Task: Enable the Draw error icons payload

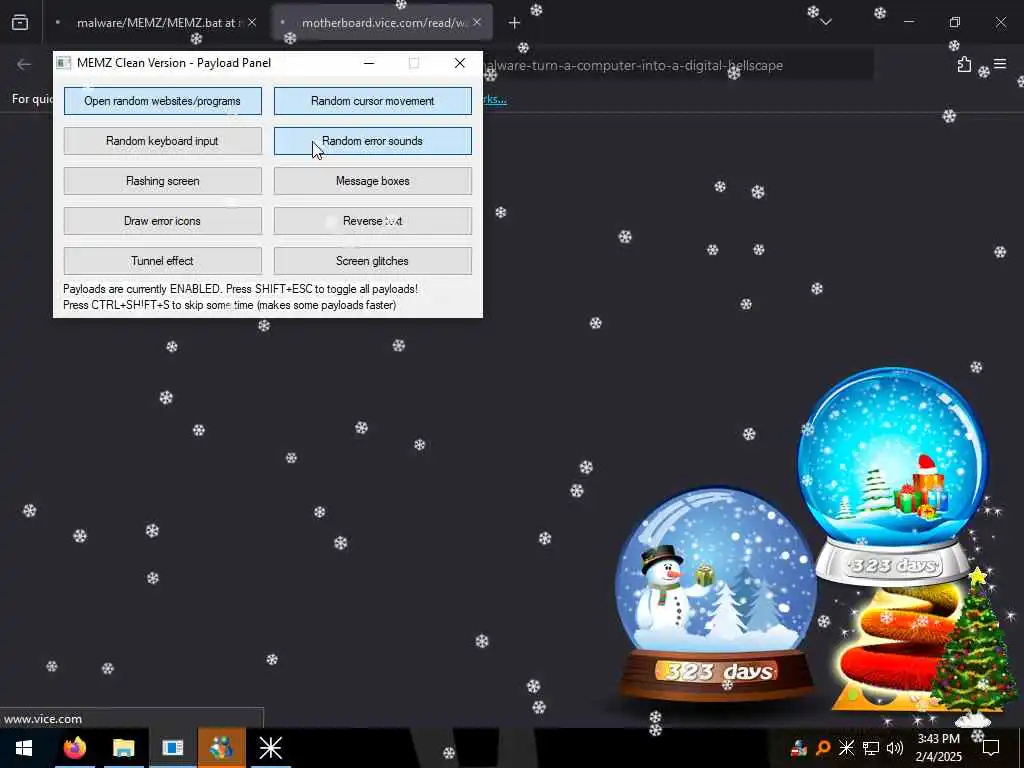Action: (x=163, y=221)
